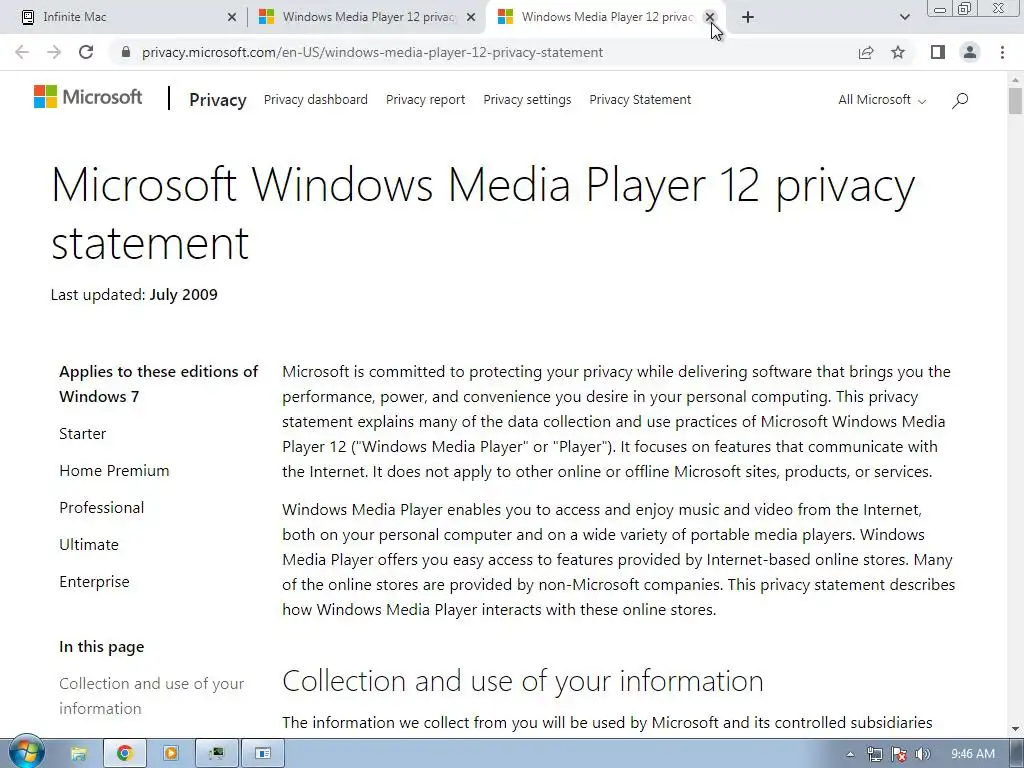Screen dimensions: 1024x768
Task: Click the network tray icon
Action: pos(874,754)
